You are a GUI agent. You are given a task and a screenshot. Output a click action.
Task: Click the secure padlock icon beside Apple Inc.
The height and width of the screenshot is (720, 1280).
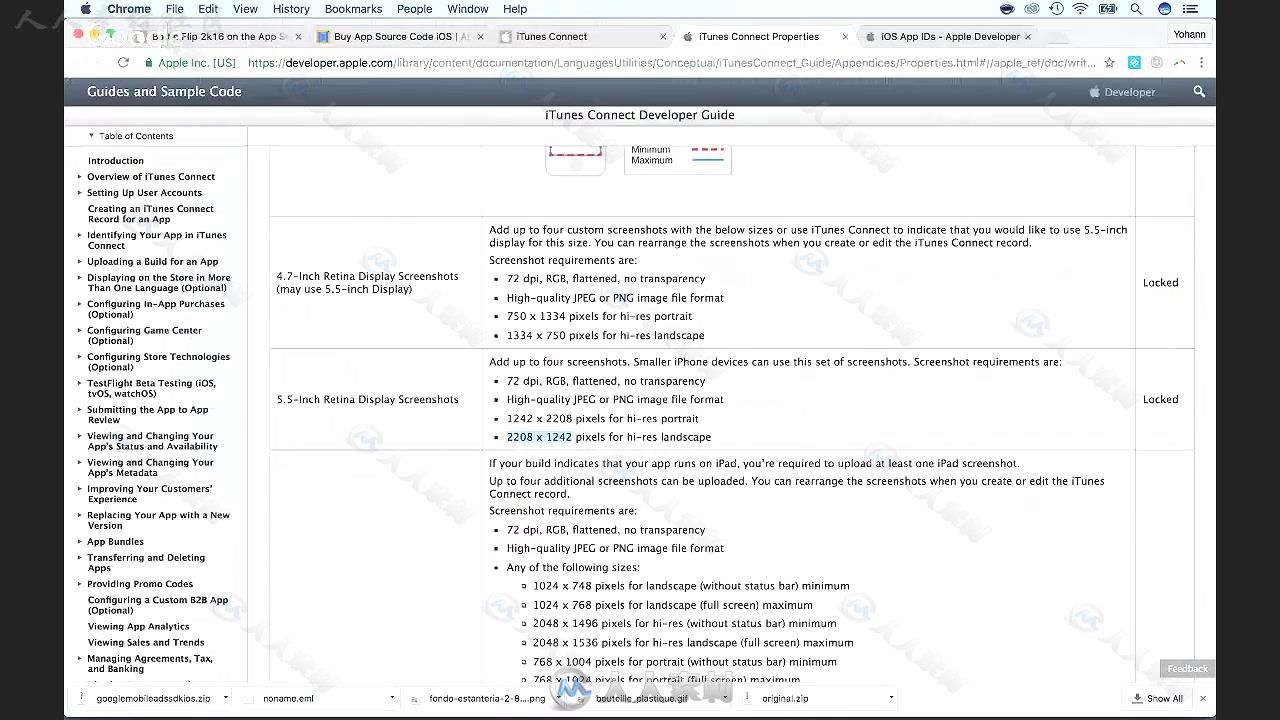click(149, 62)
